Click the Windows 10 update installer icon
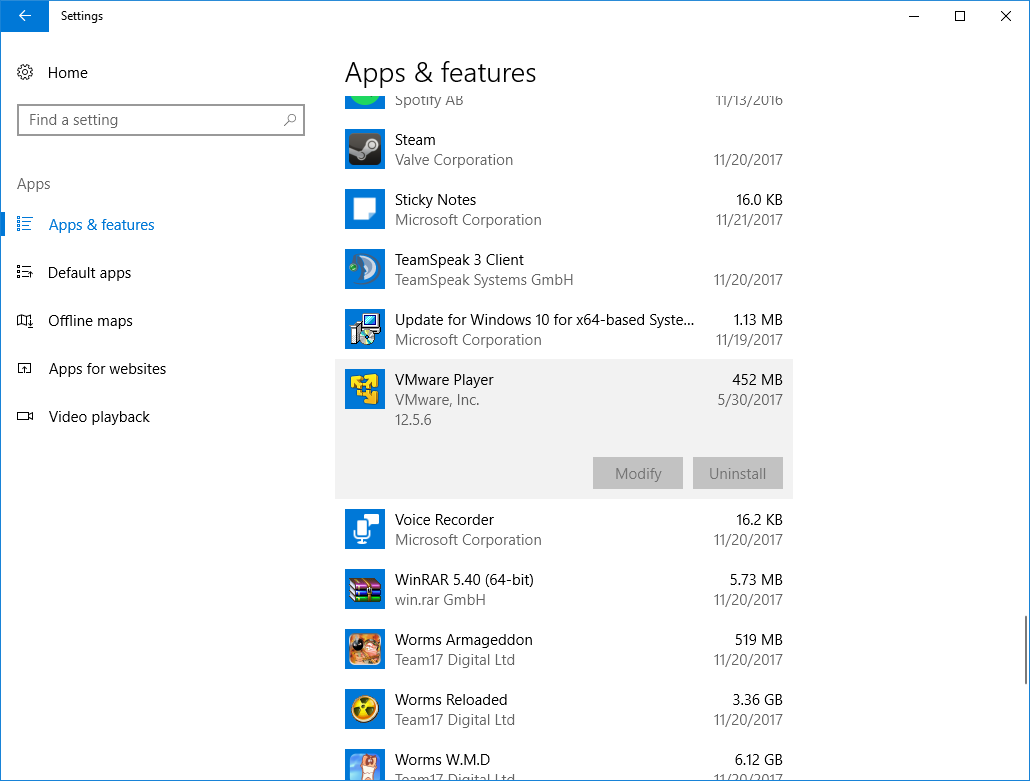The width and height of the screenshot is (1030, 781). (365, 329)
